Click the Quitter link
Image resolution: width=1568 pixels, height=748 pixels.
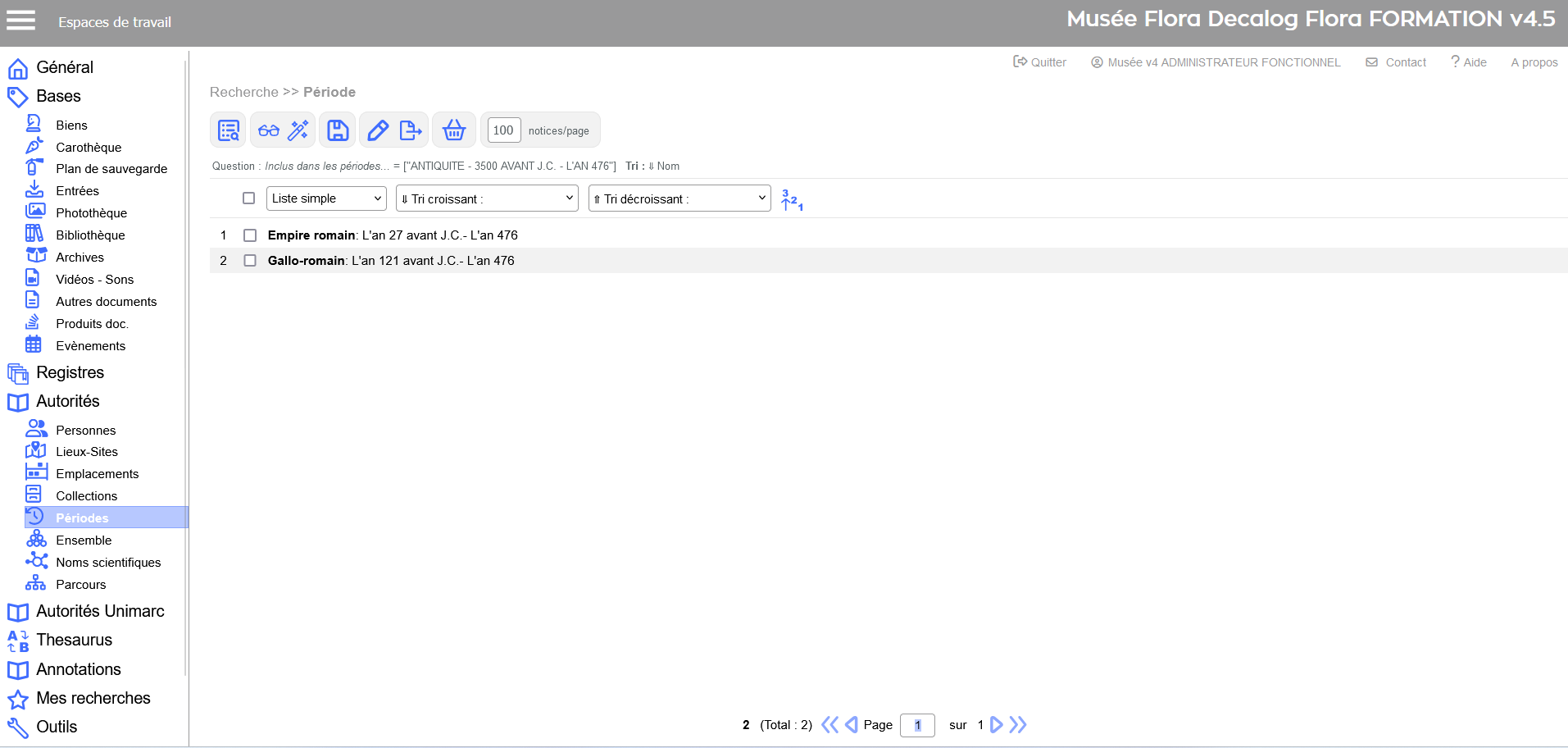(x=1040, y=62)
